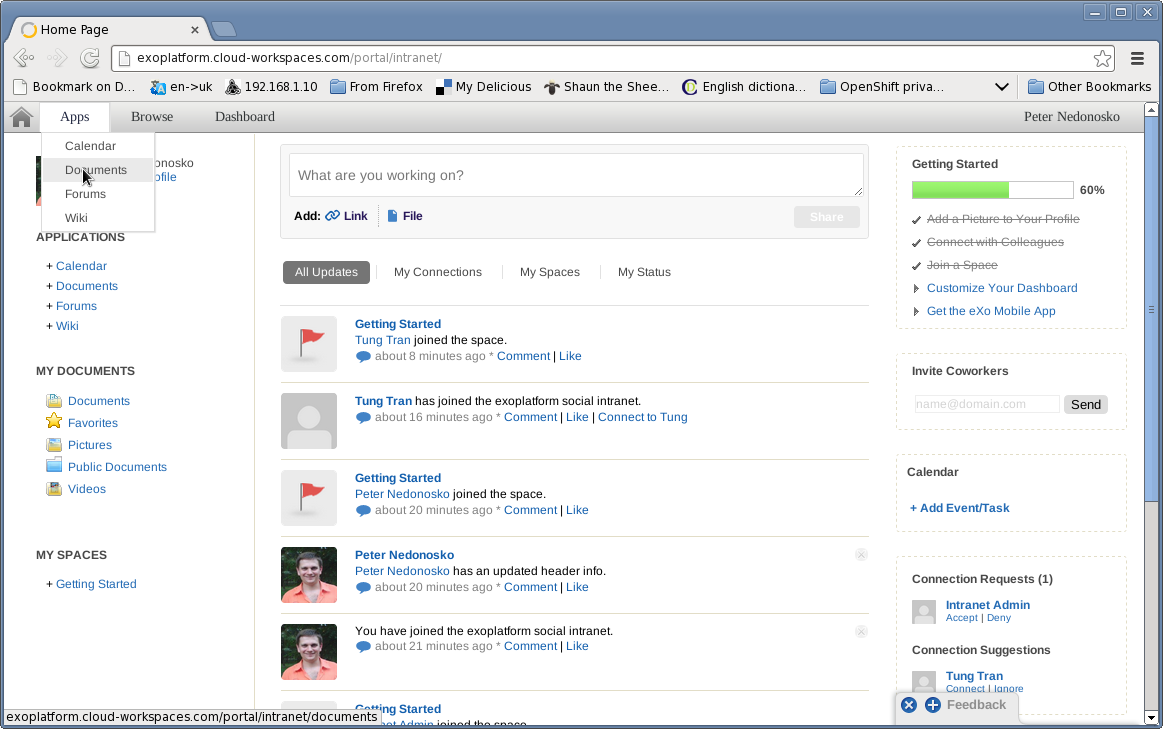Open the Public Documents folder icon
1163x729 pixels.
tap(54, 466)
